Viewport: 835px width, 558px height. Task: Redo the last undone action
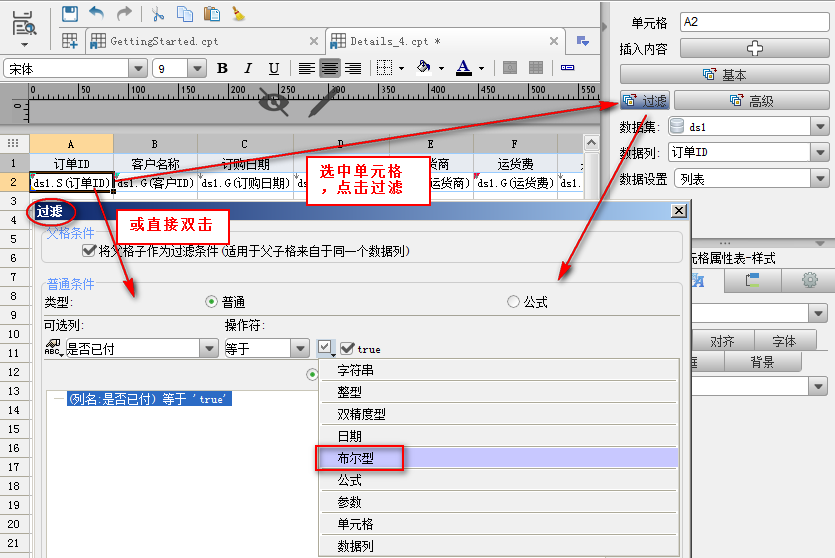coord(124,13)
